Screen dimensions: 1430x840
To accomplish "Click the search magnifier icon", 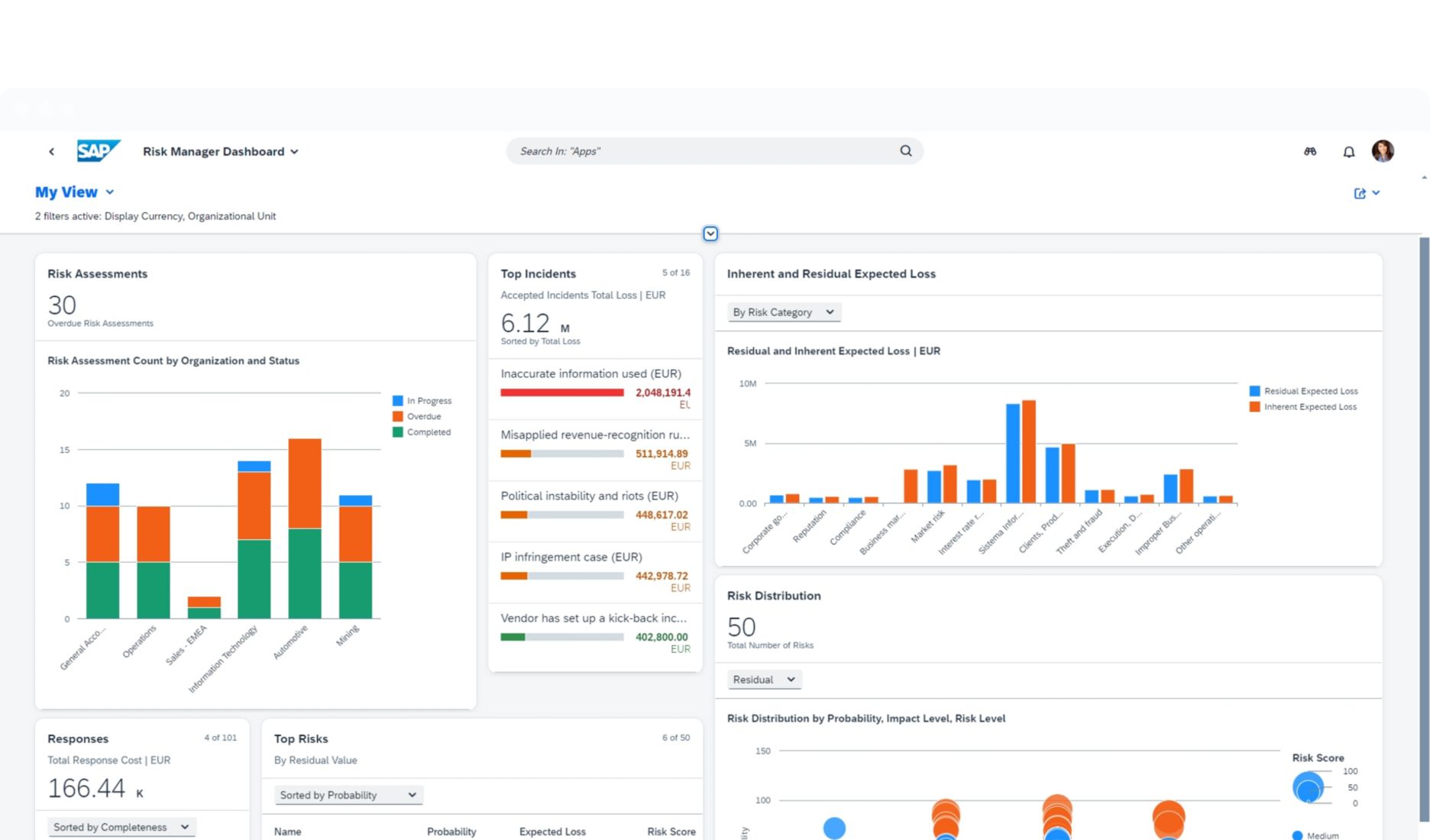I will click(905, 151).
